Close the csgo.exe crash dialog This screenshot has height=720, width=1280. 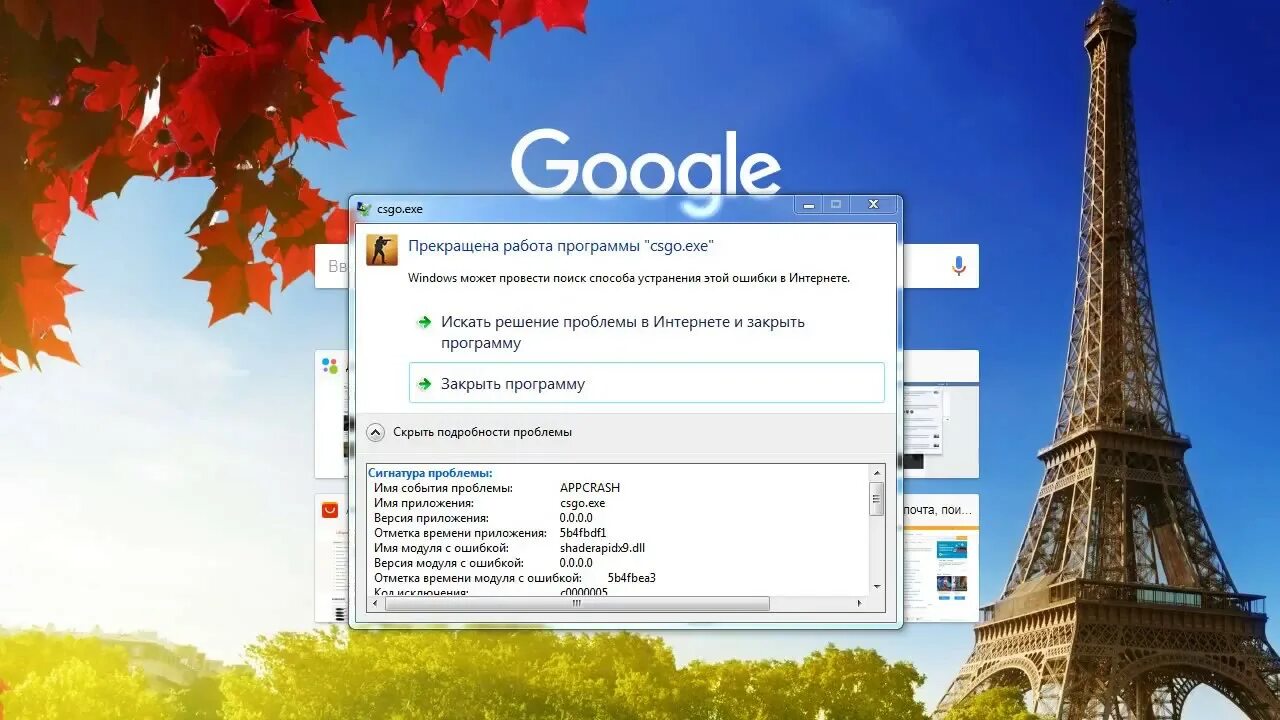pyautogui.click(x=873, y=204)
